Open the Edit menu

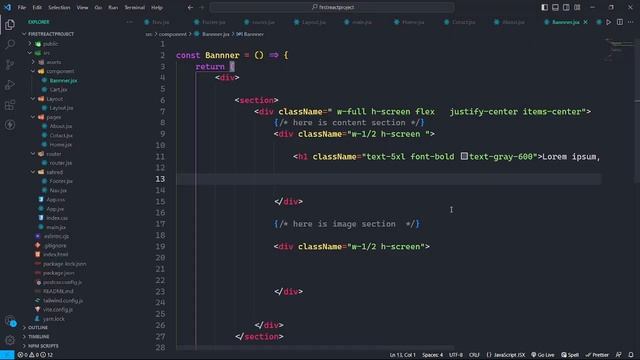tap(37, 7)
